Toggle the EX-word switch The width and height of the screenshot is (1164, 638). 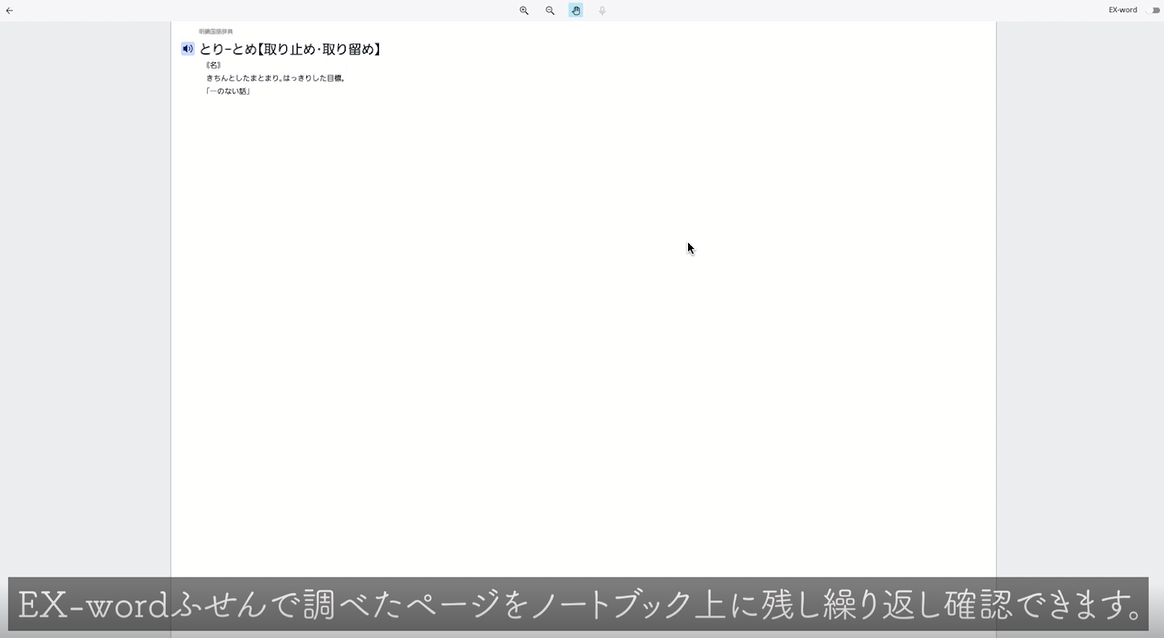pyautogui.click(x=1153, y=10)
